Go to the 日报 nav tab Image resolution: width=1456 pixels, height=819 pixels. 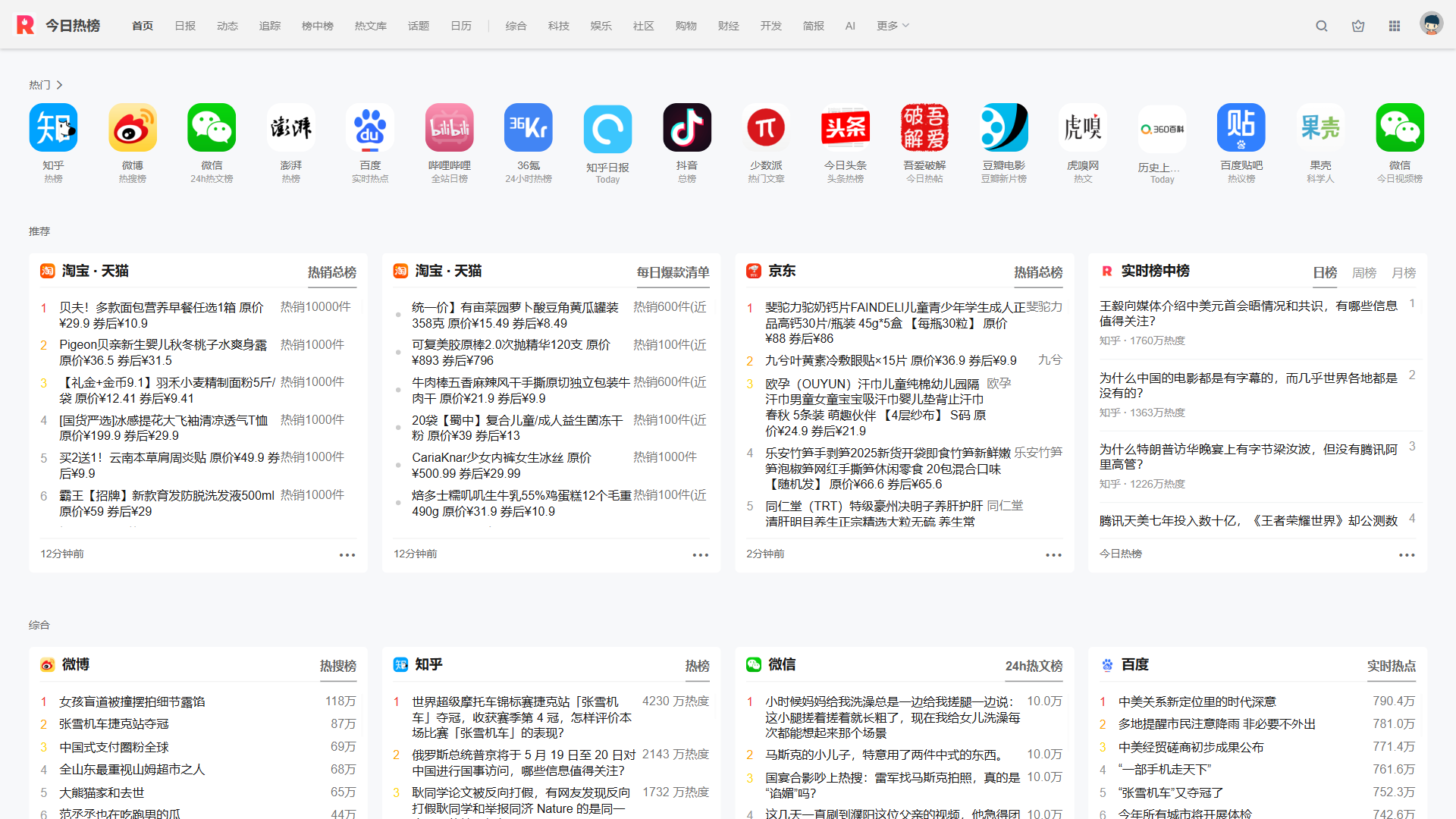pos(185,26)
